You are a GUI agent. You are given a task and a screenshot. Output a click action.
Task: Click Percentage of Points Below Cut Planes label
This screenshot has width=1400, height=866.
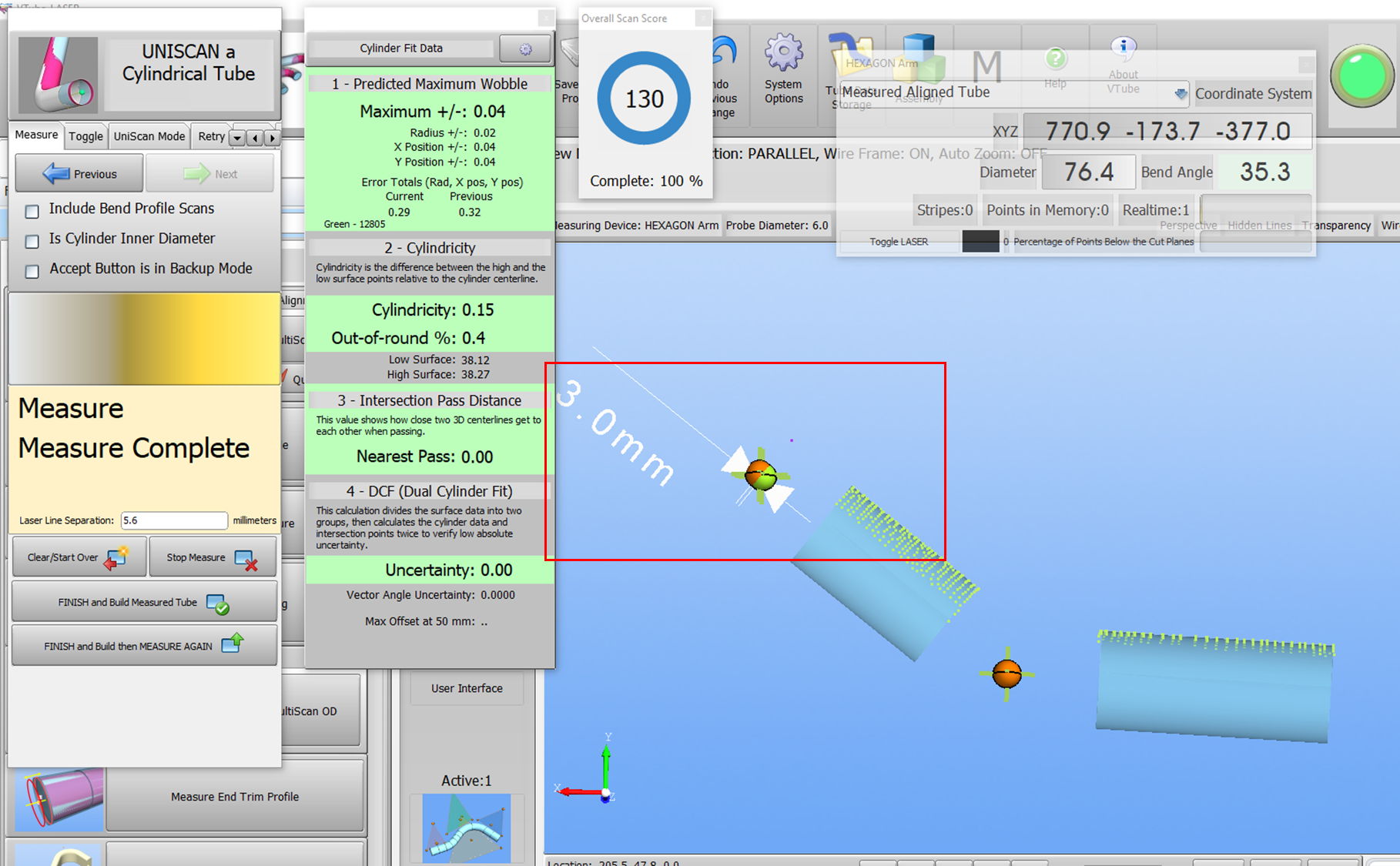(1104, 242)
